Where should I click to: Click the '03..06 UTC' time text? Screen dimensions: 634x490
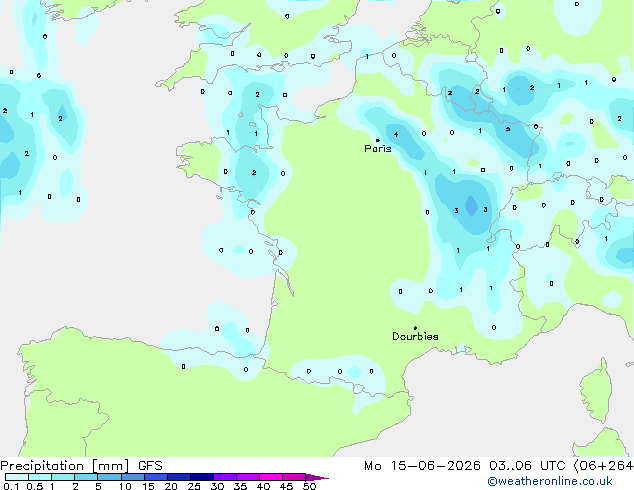tap(527, 466)
